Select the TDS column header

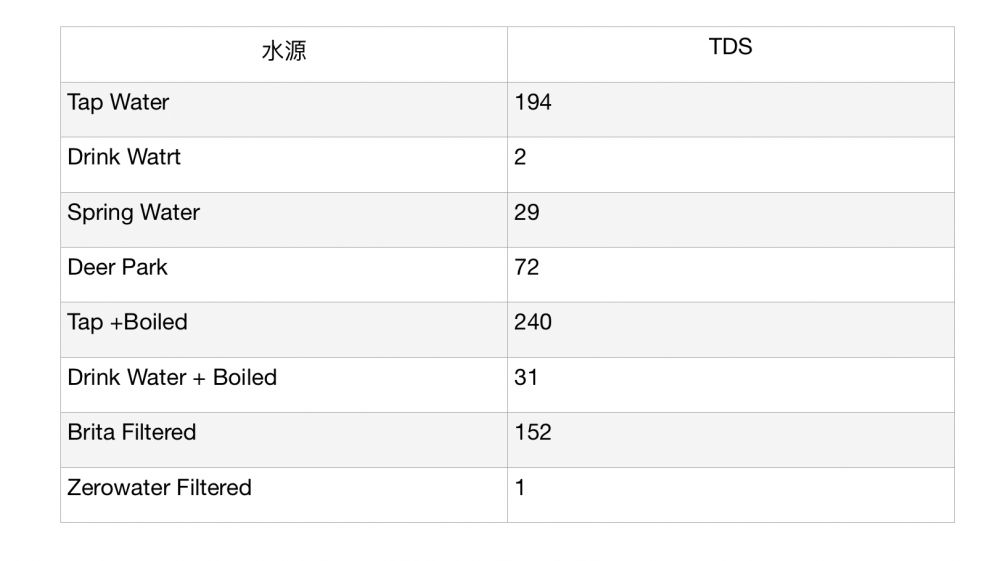730,47
